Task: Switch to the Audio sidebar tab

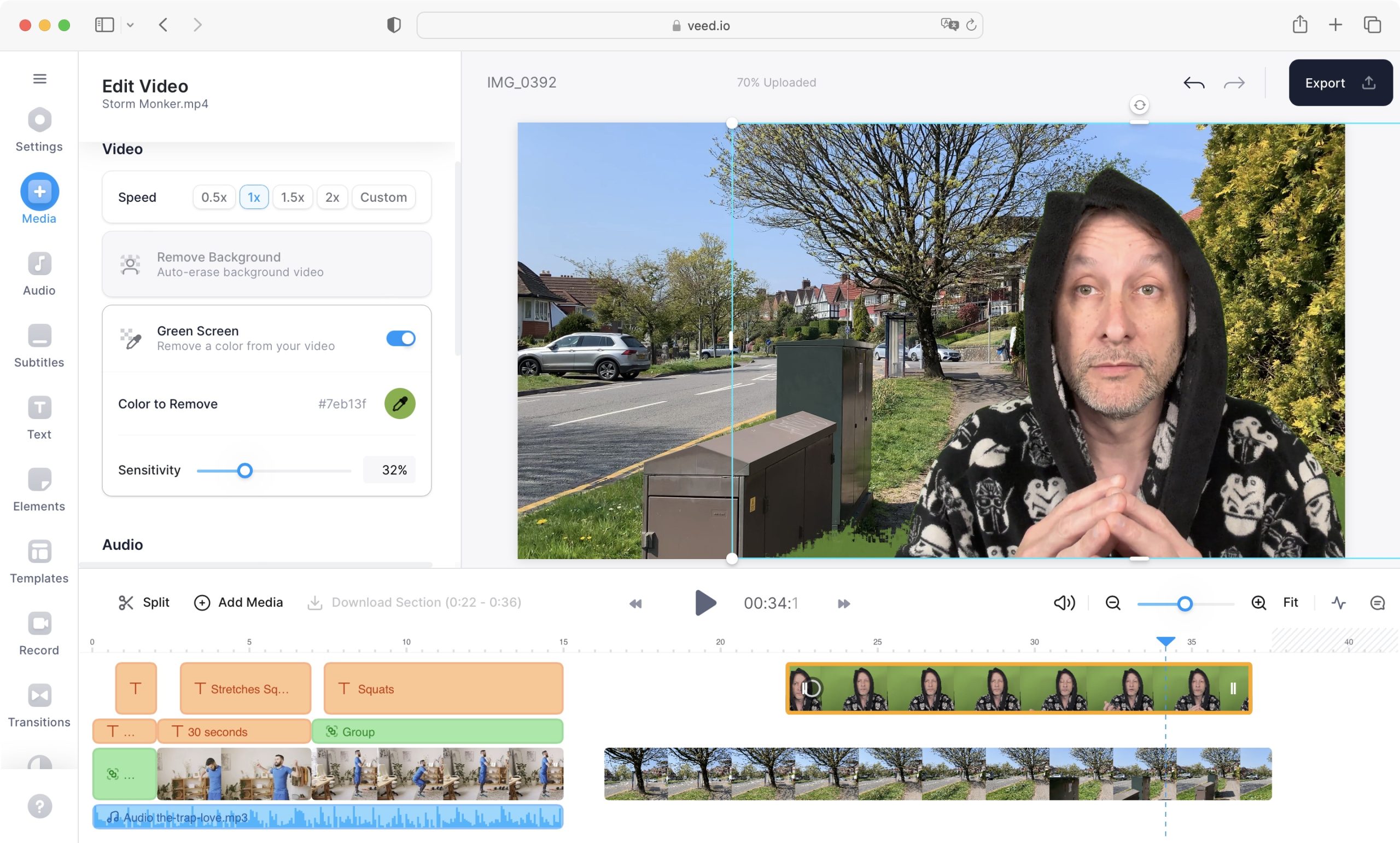Action: [39, 273]
